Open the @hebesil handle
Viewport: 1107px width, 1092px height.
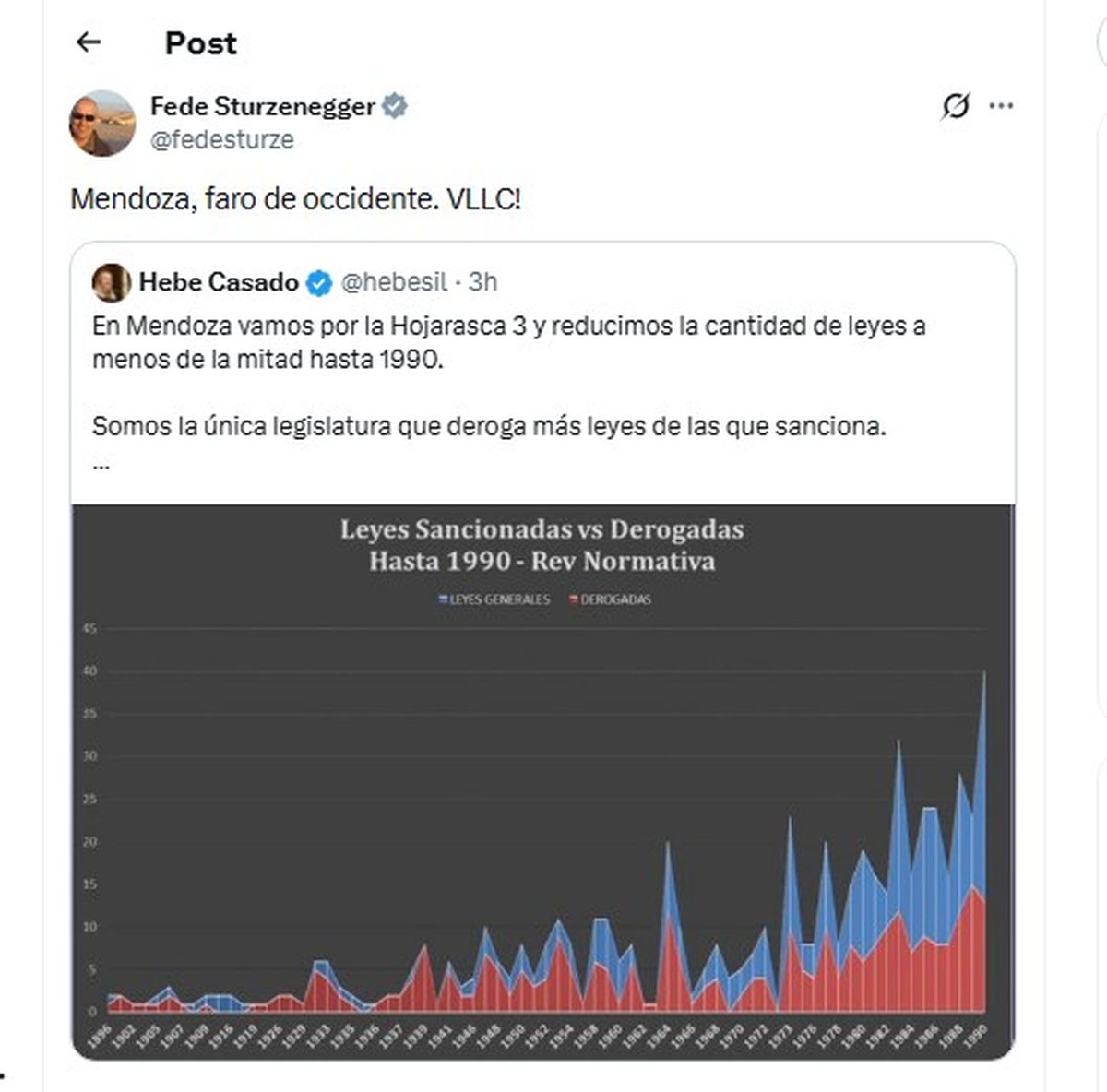[x=394, y=282]
